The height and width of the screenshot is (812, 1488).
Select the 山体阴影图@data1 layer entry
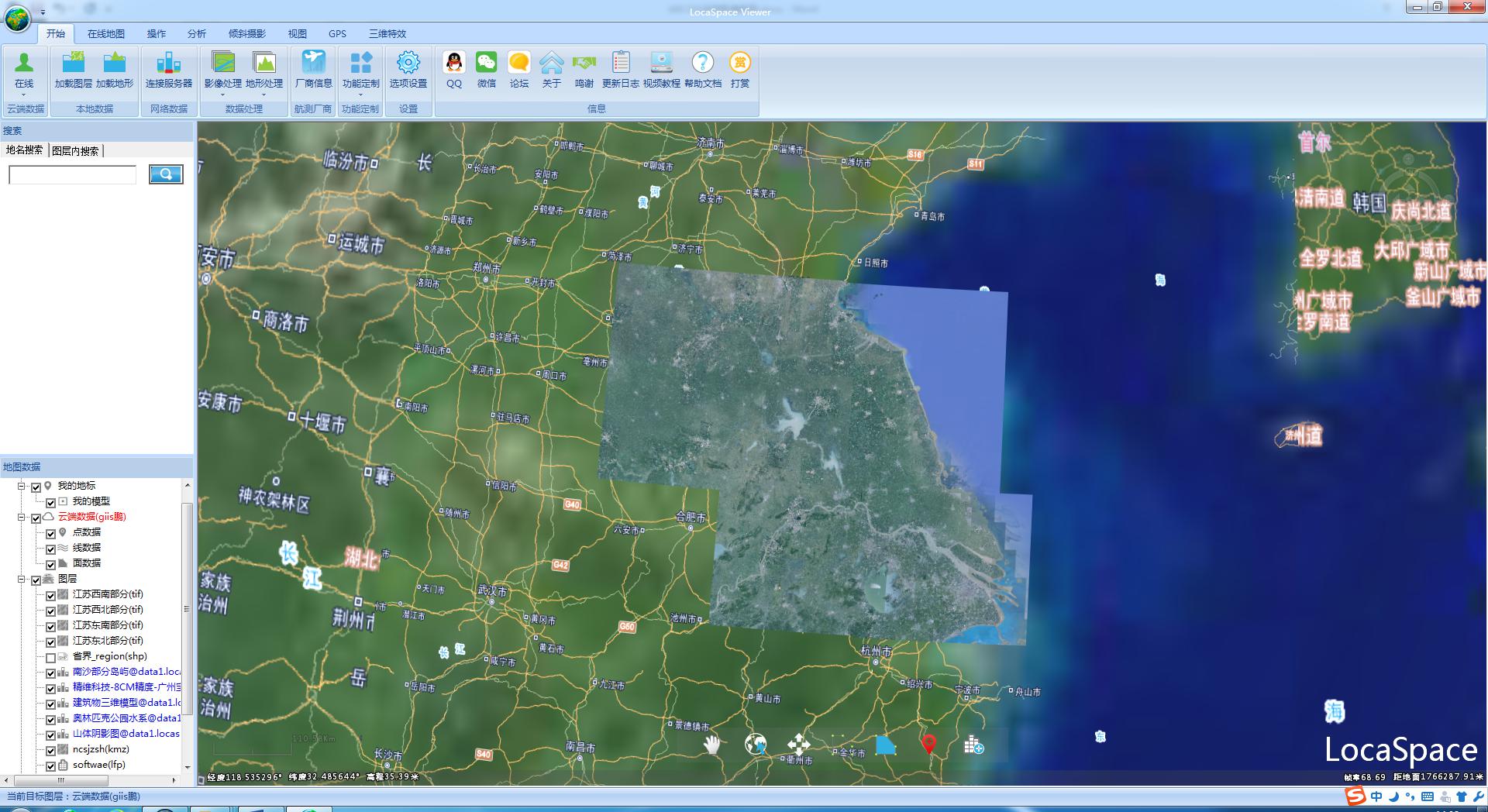coord(126,734)
